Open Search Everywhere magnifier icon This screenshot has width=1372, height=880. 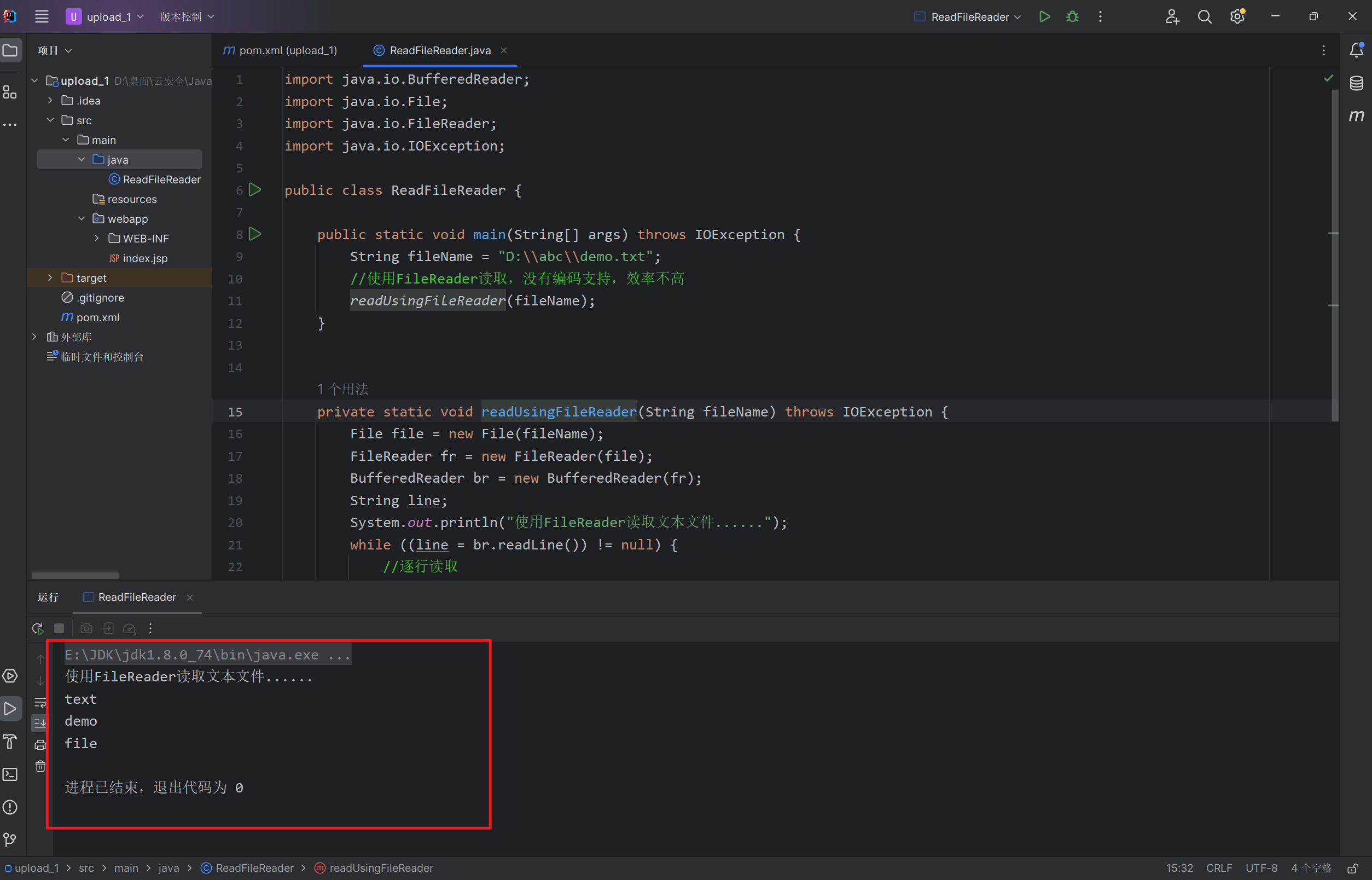(1204, 16)
